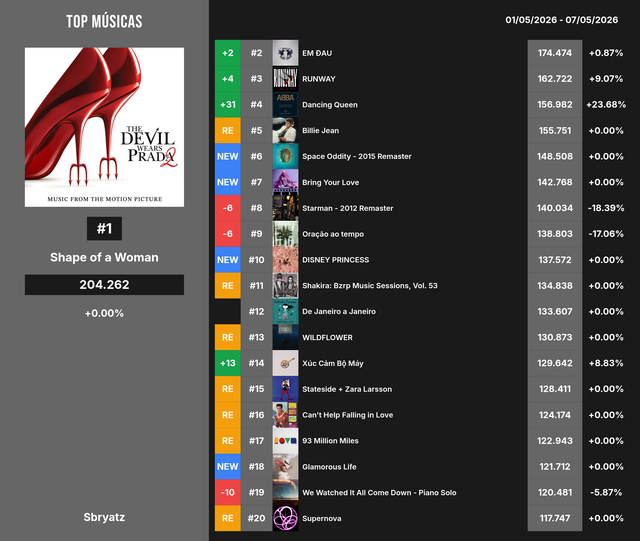Viewport: 640px width, 541px height.
Task: Click the #1 rank badge
Action: tap(104, 228)
